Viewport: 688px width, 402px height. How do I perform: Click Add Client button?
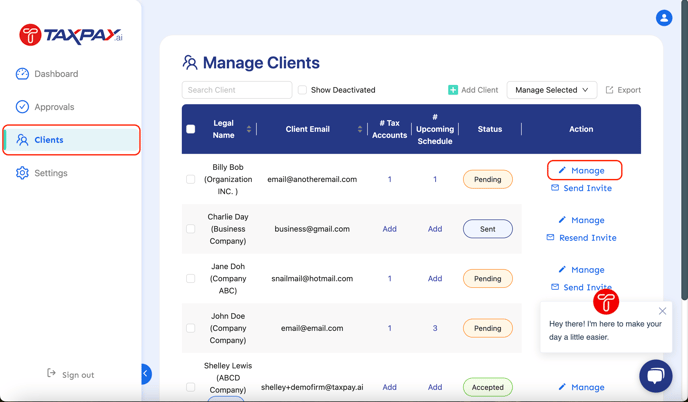coord(473,90)
